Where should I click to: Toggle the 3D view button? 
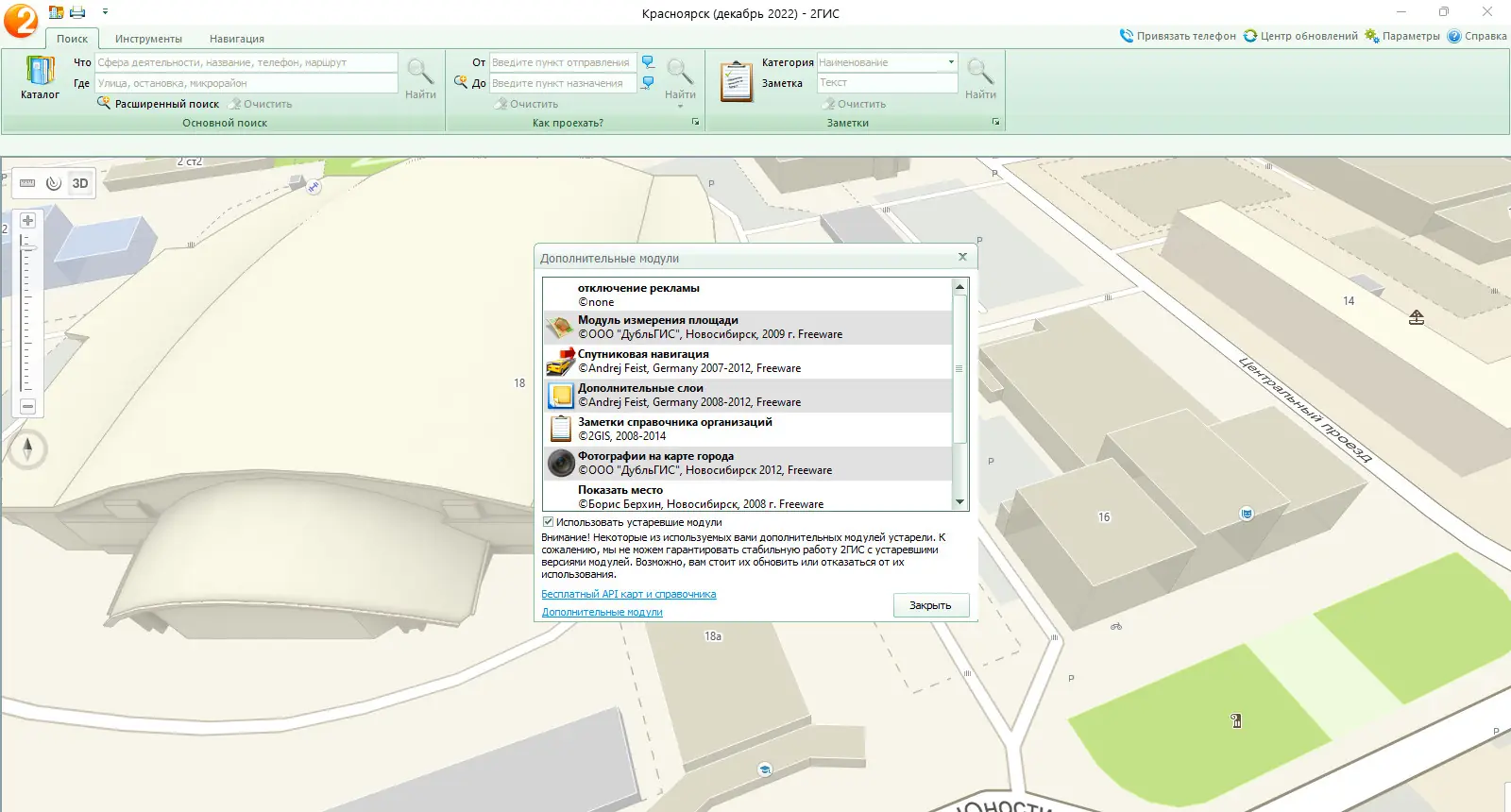(x=80, y=183)
